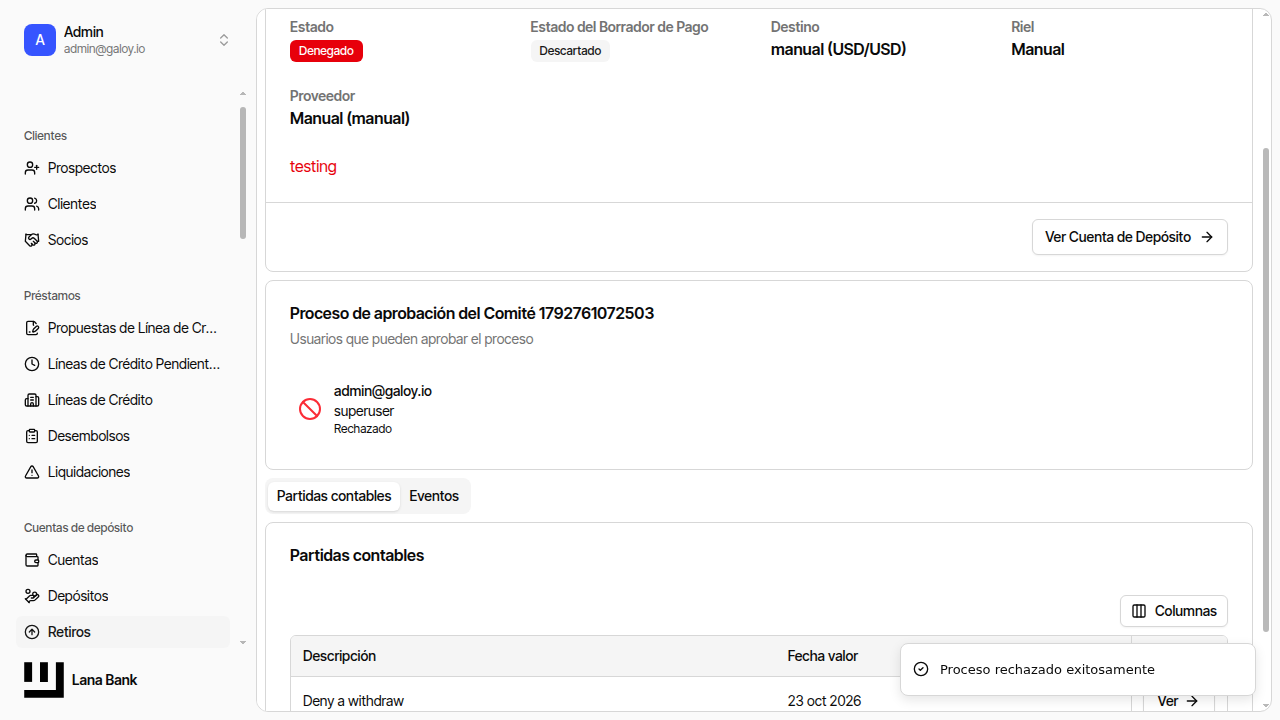Click the 'Manual (manual)' provider value
Viewport: 1280px width, 720px height.
(350, 118)
